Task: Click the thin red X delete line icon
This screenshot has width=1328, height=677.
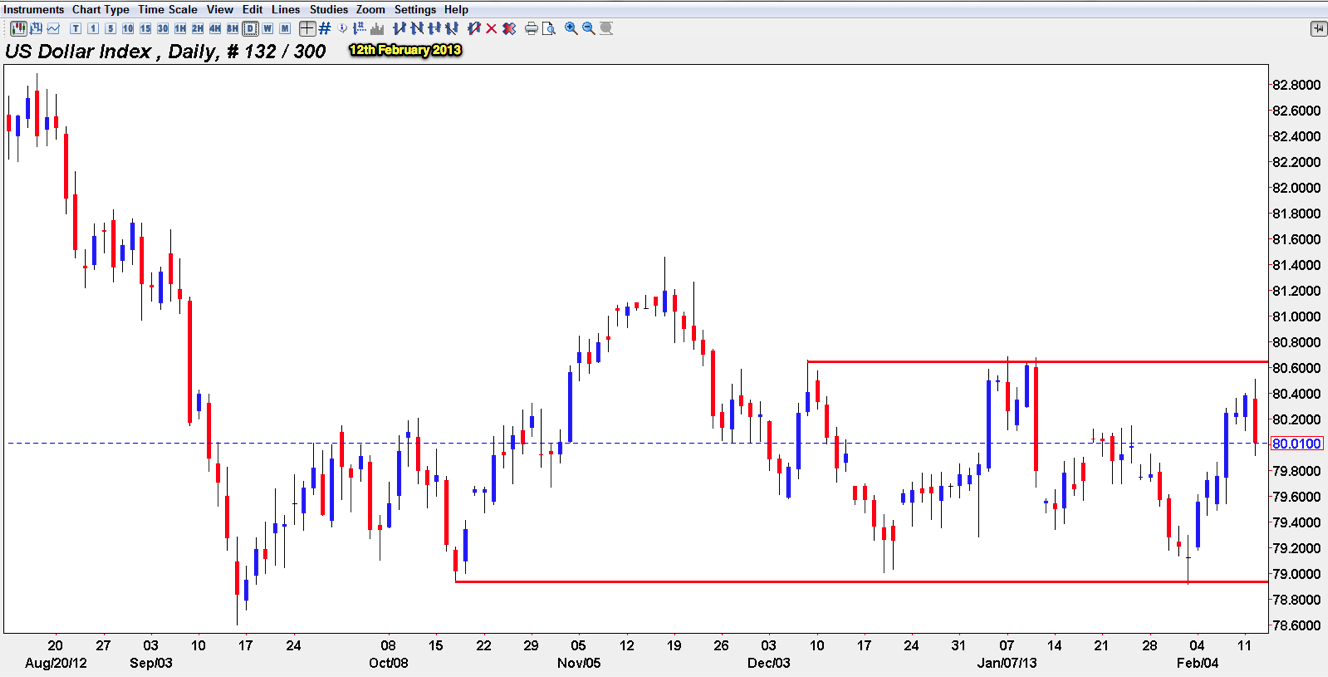Action: pos(491,28)
